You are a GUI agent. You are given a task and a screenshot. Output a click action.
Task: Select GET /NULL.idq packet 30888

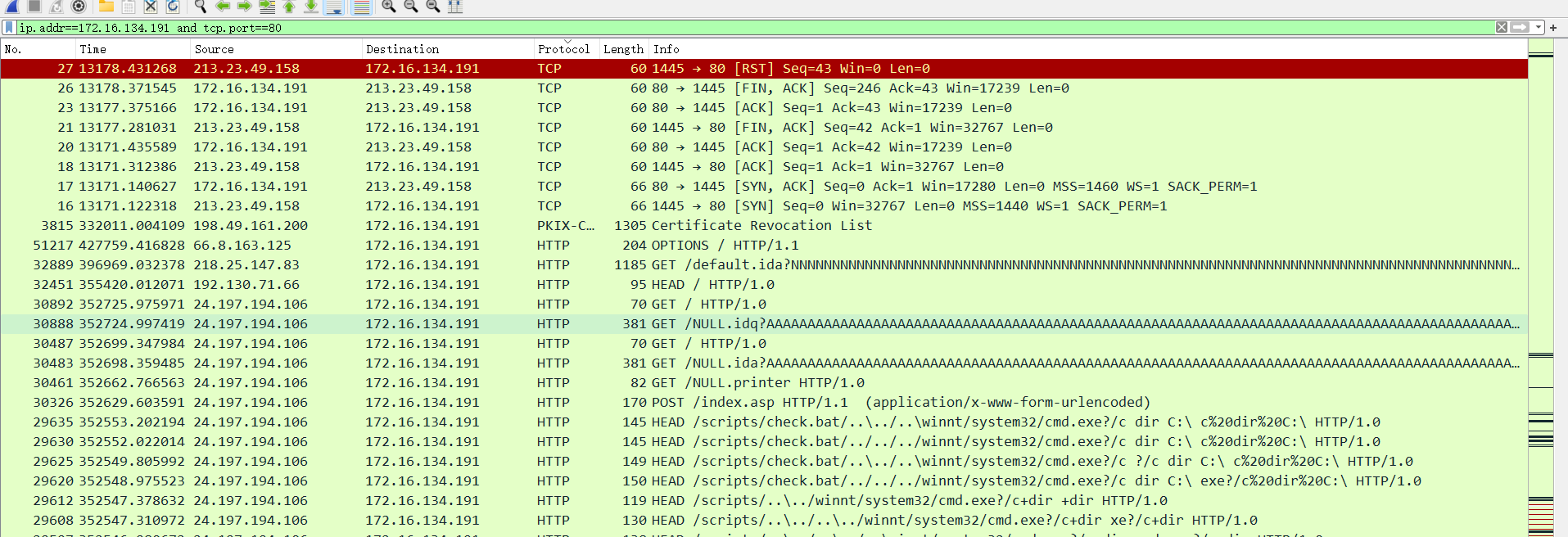(x=764, y=324)
